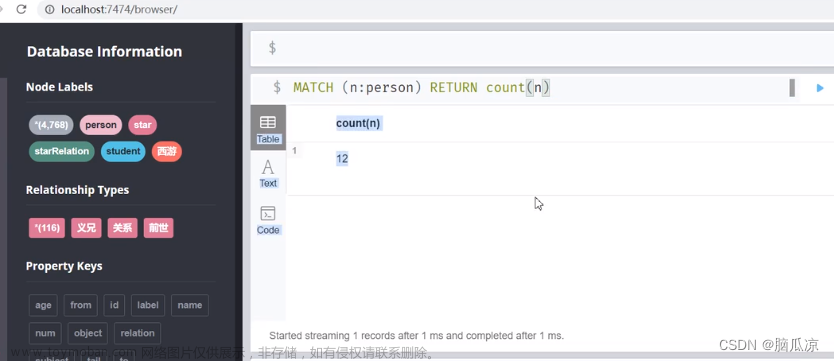Select the 义兄 relationship type
Screen dimensions: 834x361
pos(86,228)
